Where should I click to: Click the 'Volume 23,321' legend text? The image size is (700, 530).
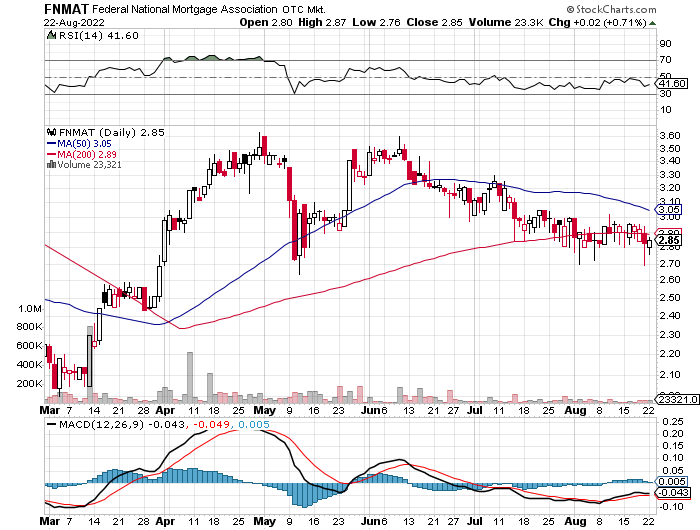(x=89, y=165)
